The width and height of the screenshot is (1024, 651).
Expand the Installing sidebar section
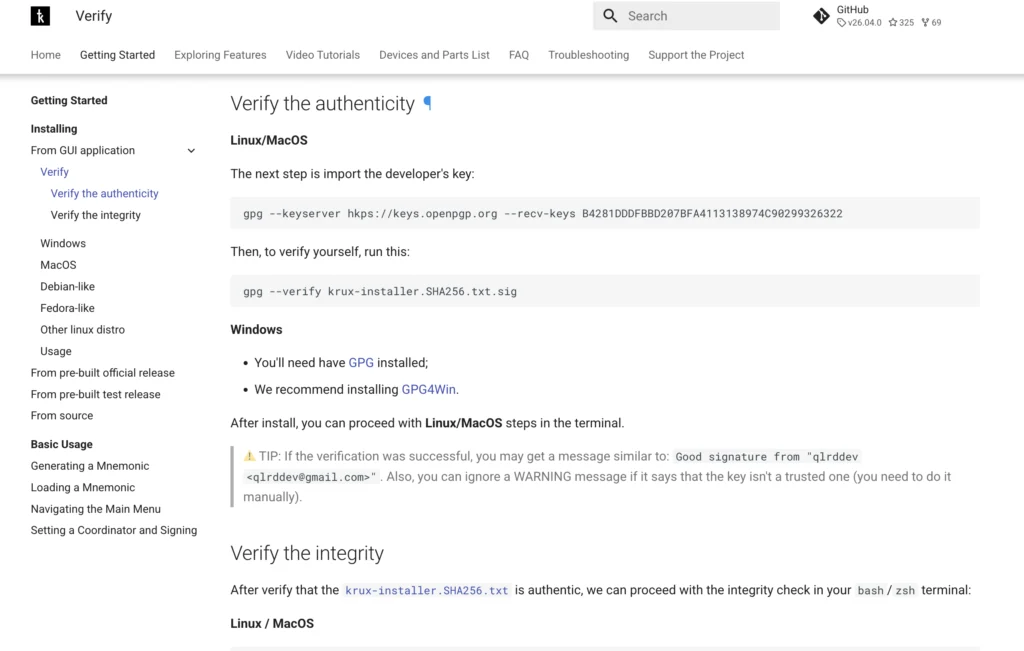coord(53,128)
